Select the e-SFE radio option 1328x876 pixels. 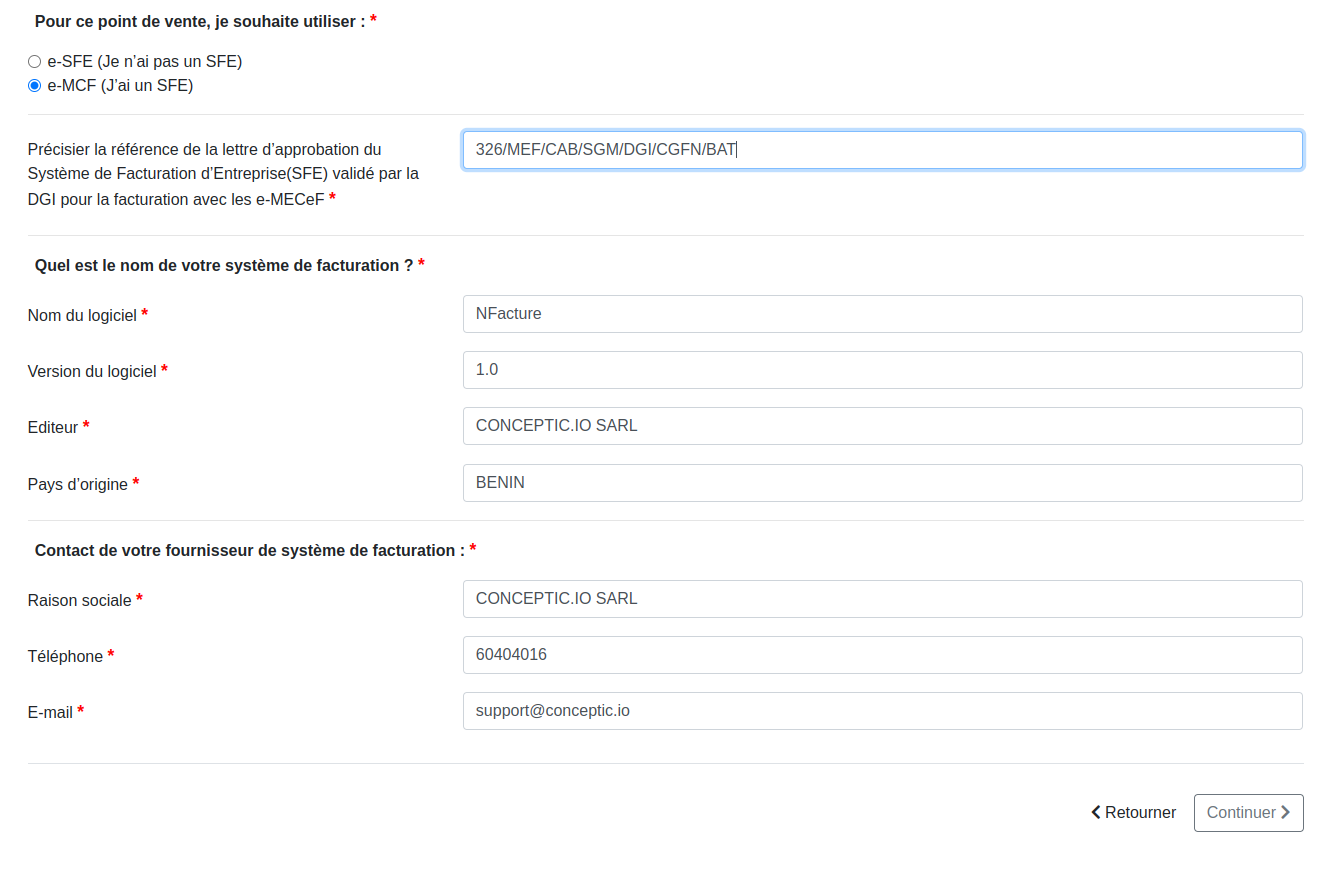pos(33,61)
